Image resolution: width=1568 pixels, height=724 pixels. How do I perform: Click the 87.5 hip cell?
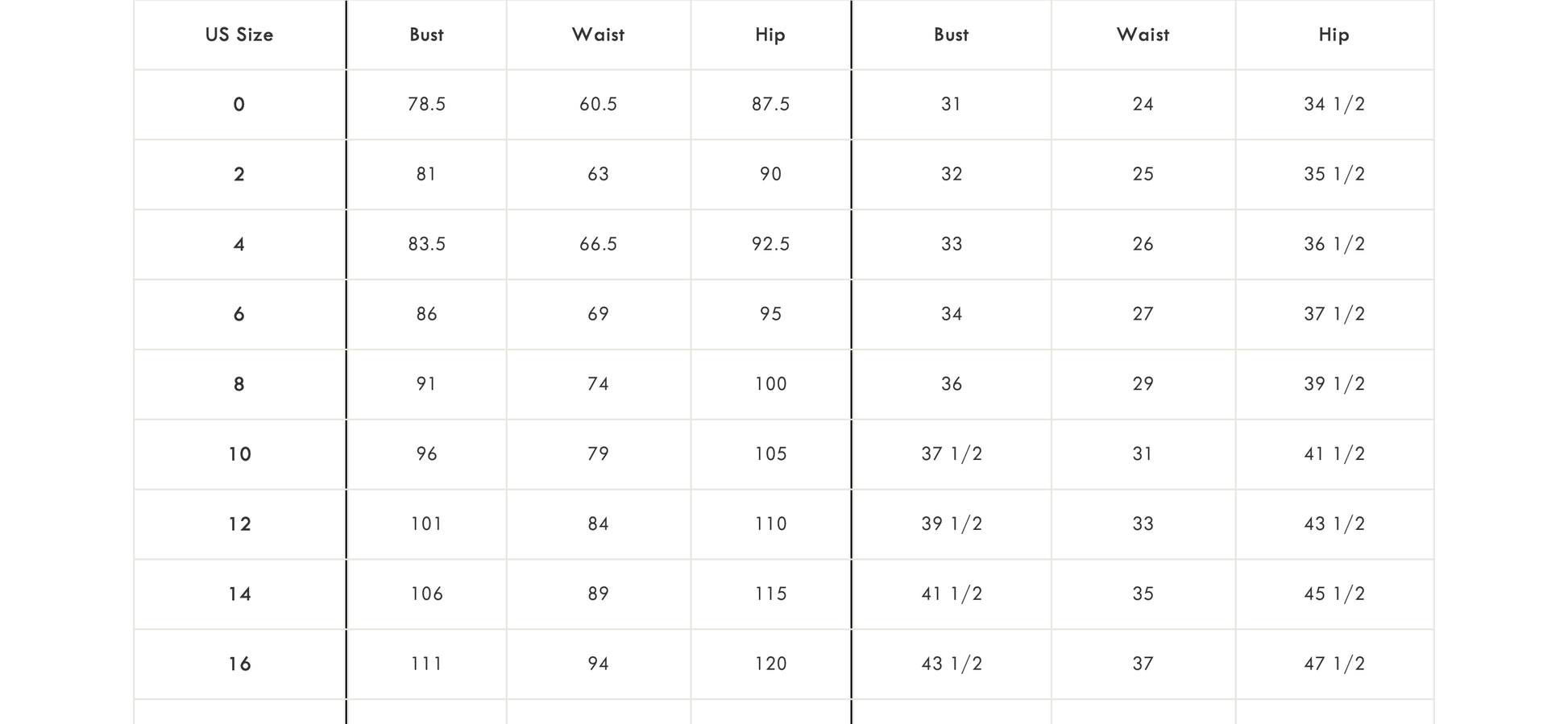[x=770, y=105]
